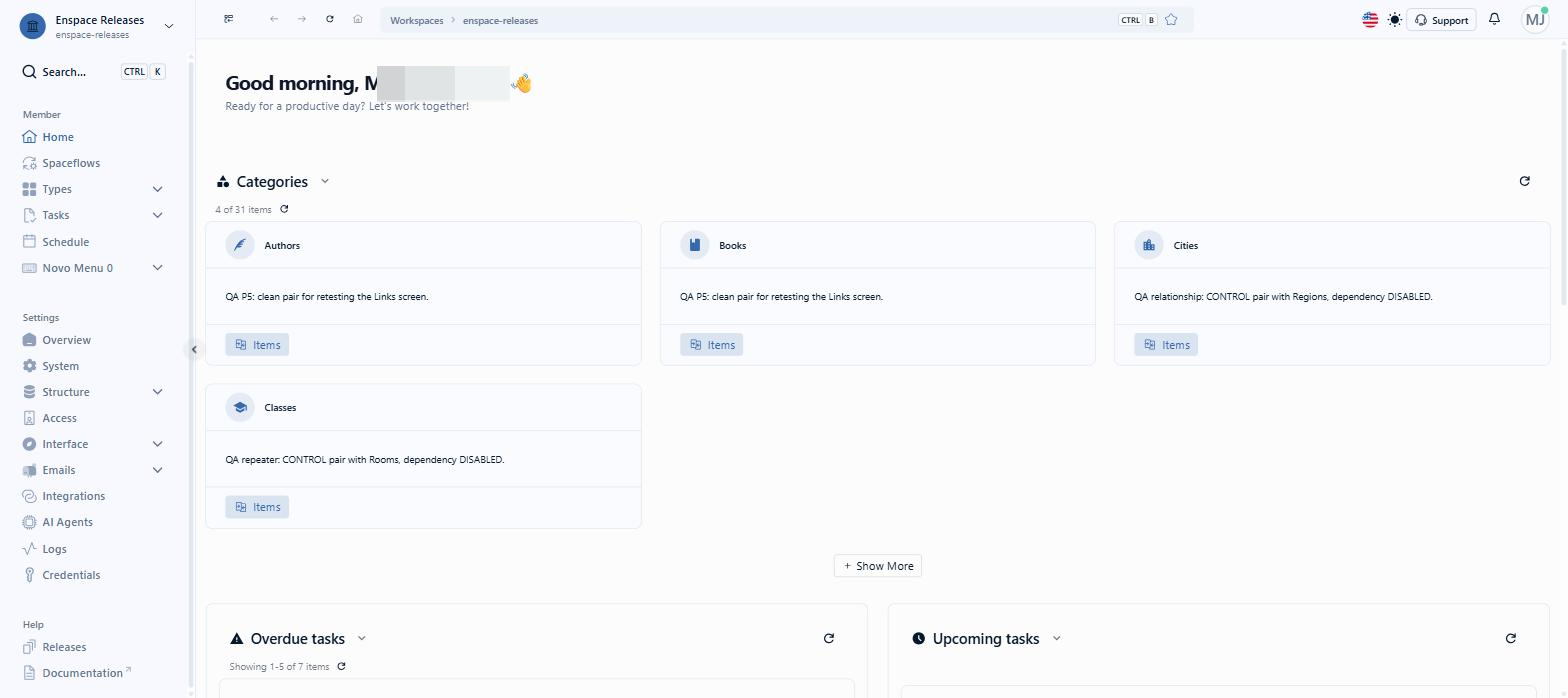This screenshot has height=698, width=1568.
Task: Expand the Structure settings chevron
Action: 157,392
